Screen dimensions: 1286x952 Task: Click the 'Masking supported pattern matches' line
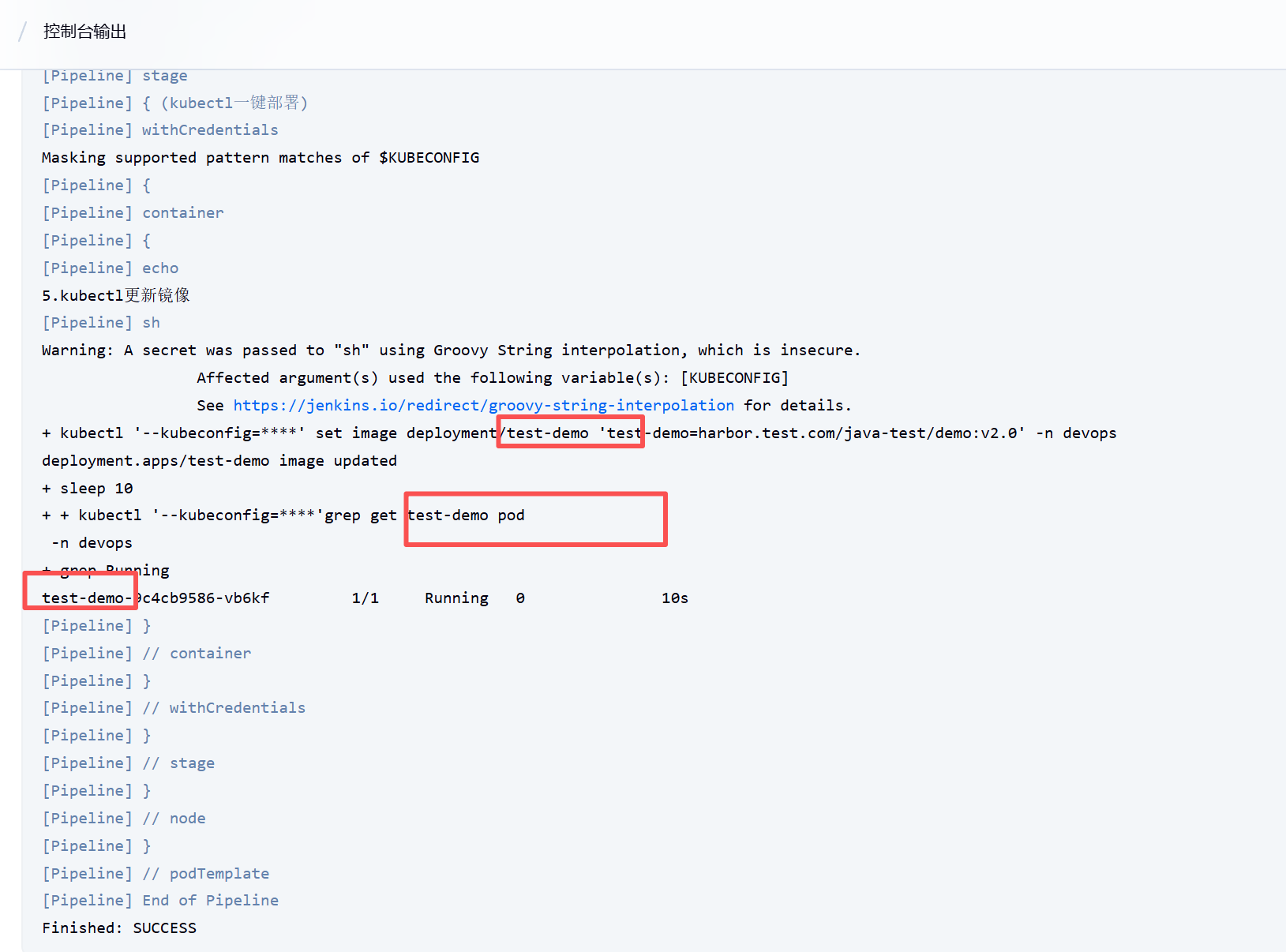pos(261,158)
